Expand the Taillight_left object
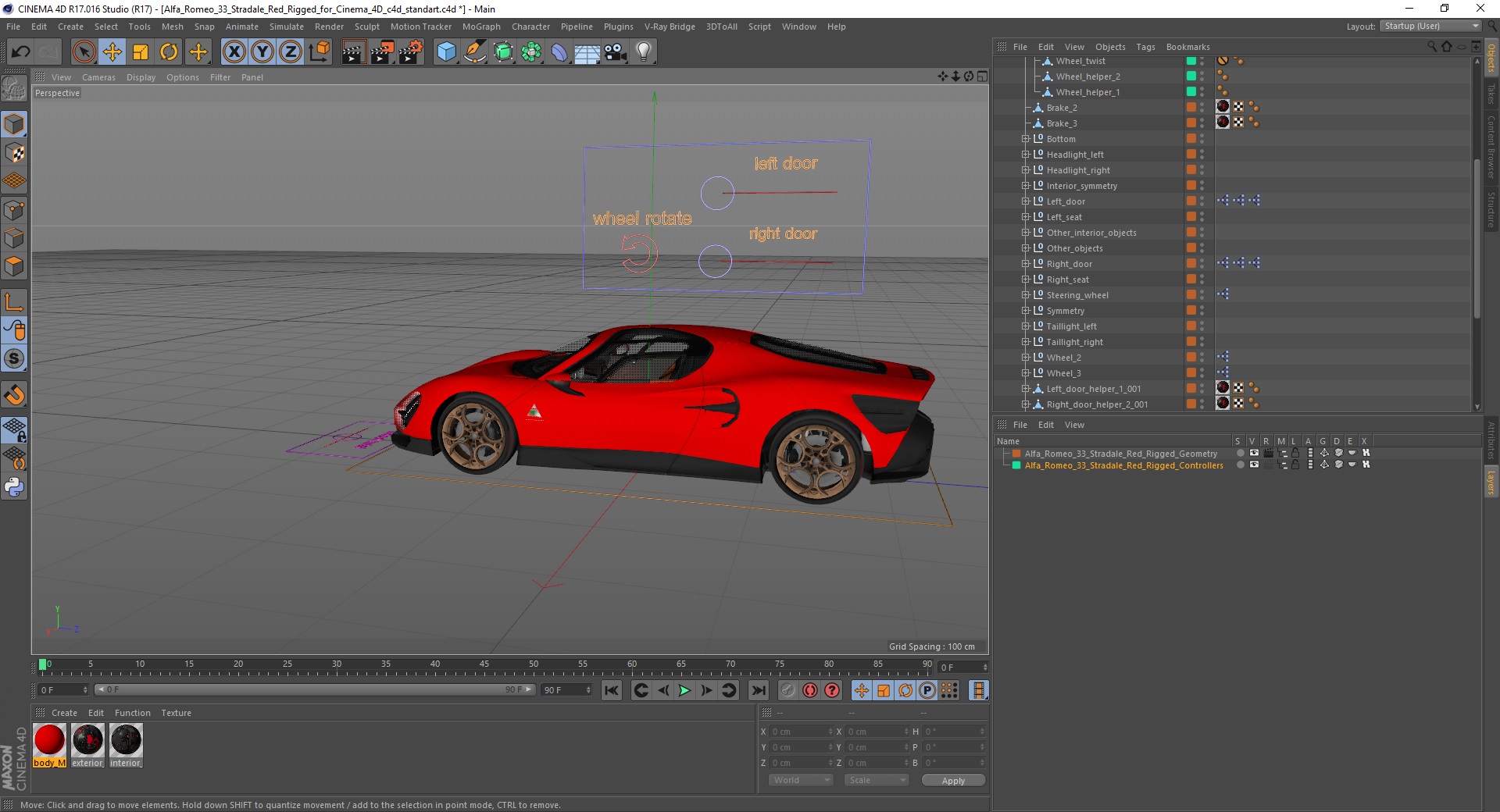The height and width of the screenshot is (812, 1500). coord(1026,326)
